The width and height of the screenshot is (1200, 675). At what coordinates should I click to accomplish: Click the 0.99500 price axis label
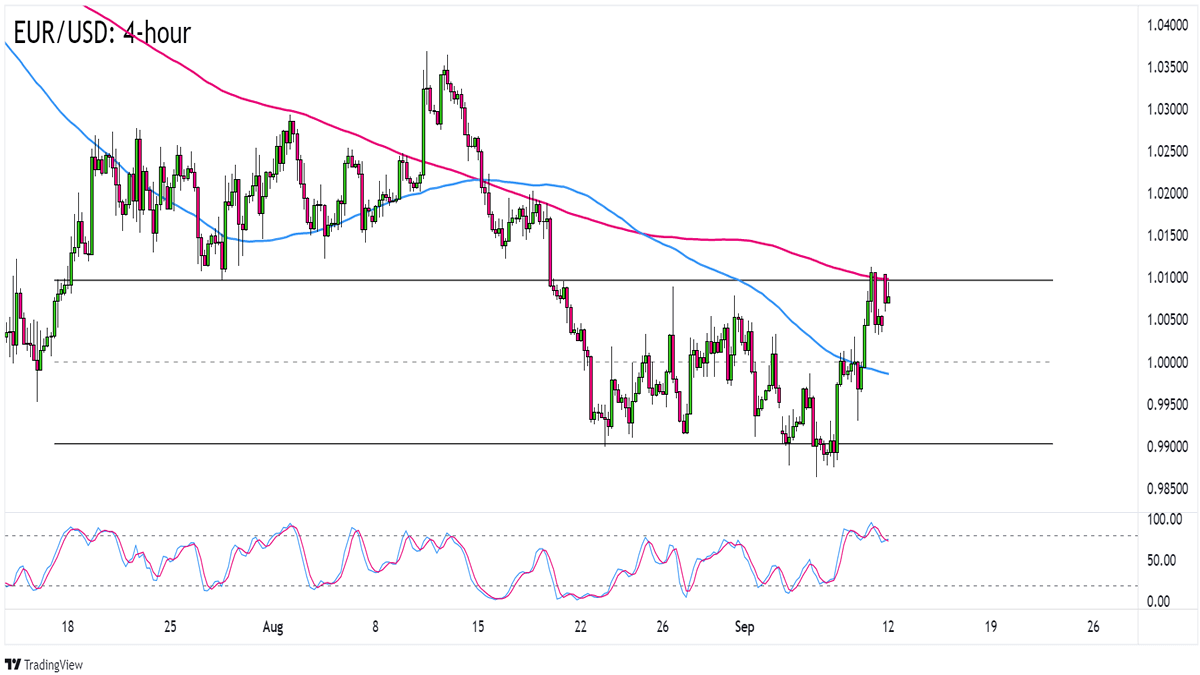(x=1168, y=405)
